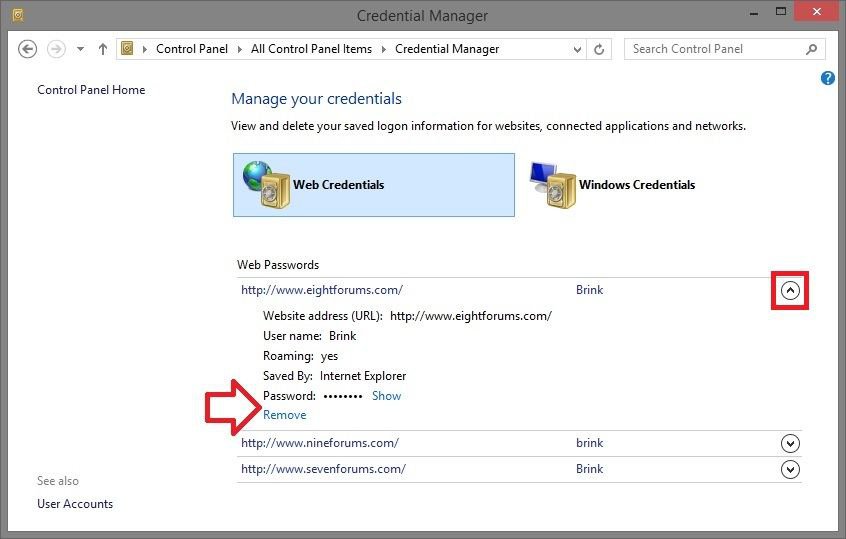
Task: Open User Accounts under See also
Action: [x=75, y=504]
